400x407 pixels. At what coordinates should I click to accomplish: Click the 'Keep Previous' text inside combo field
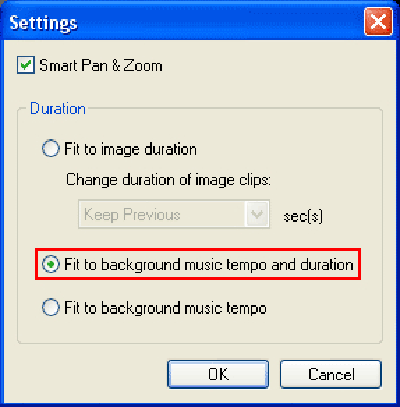(132, 214)
